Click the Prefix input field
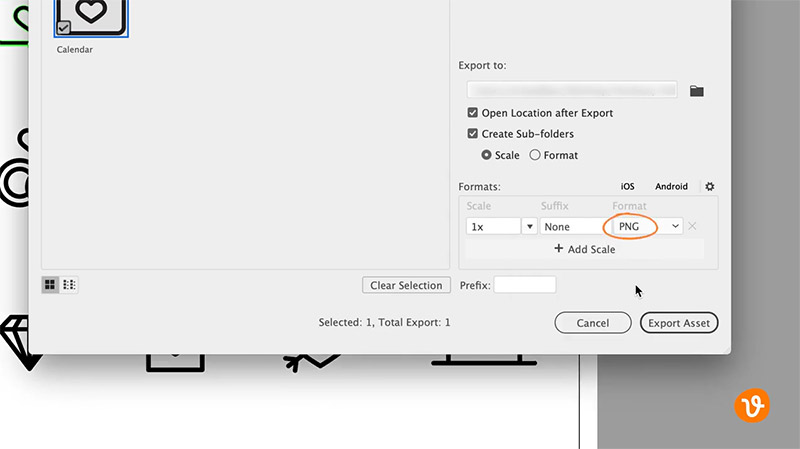The image size is (800, 449). tap(525, 285)
